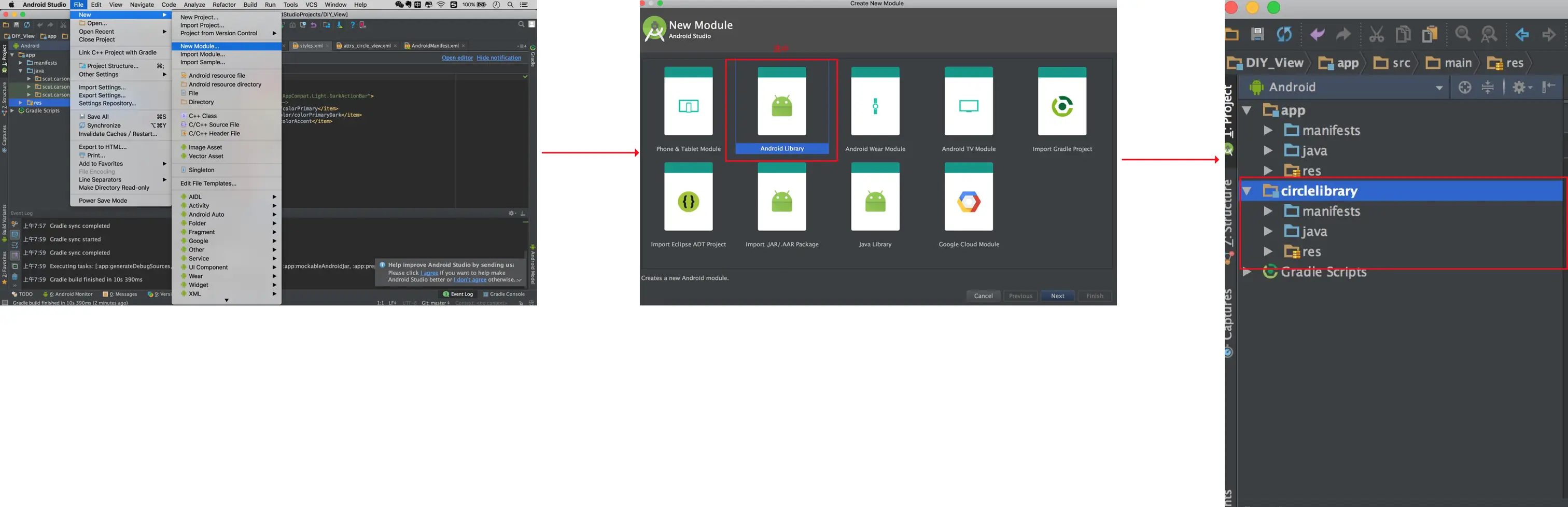Screen dimensions: 1568x507
Task: Open the Gradle Console tab in the bottom bar
Action: pyautogui.click(x=503, y=294)
